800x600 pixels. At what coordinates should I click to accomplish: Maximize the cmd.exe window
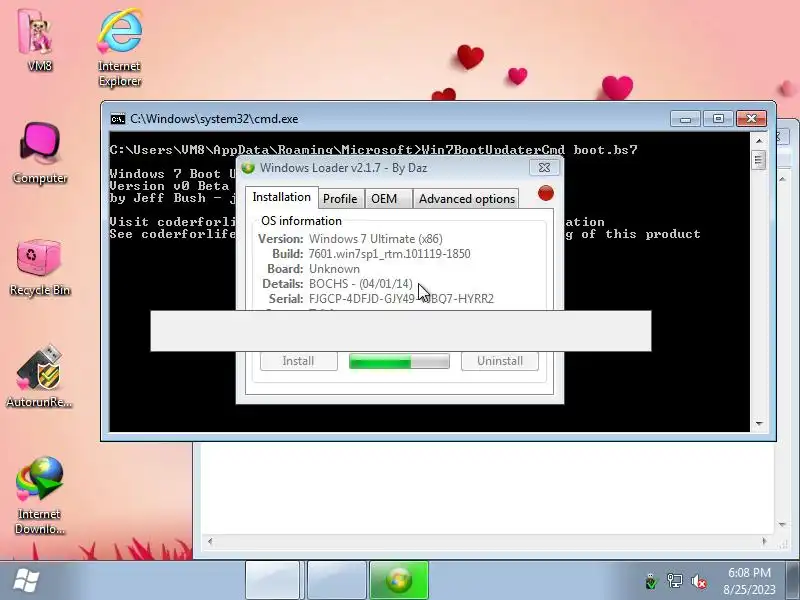[718, 119]
